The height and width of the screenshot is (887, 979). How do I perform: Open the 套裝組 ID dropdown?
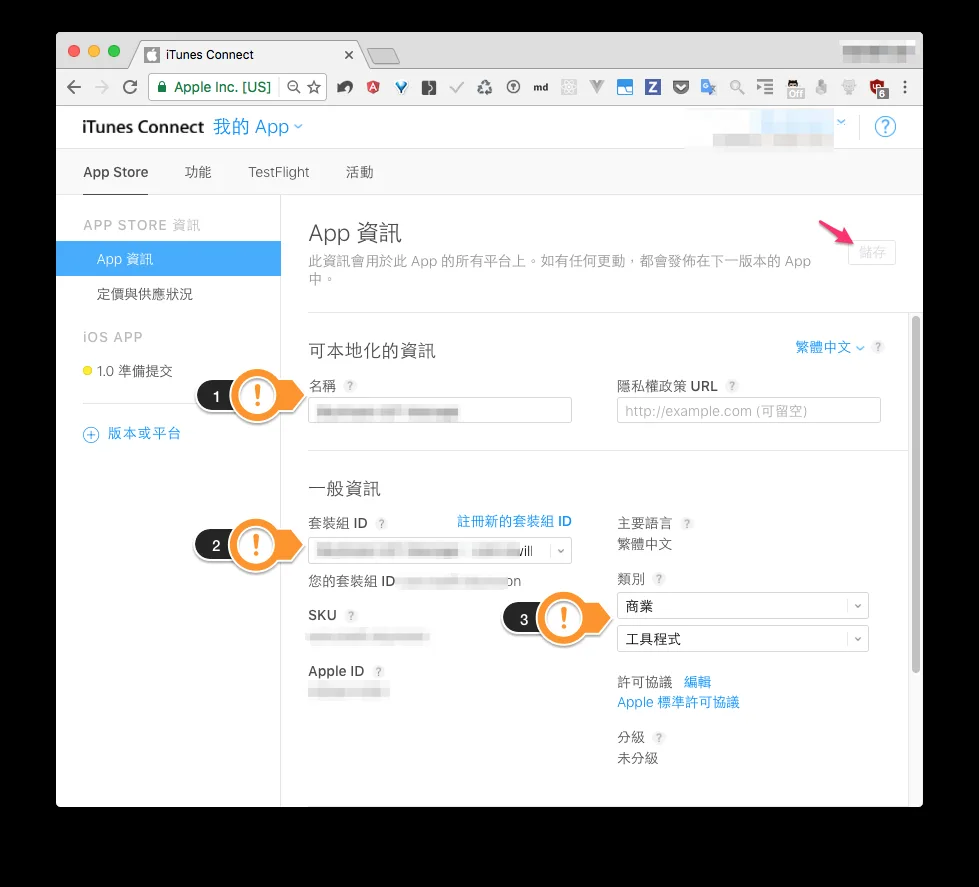(440, 551)
